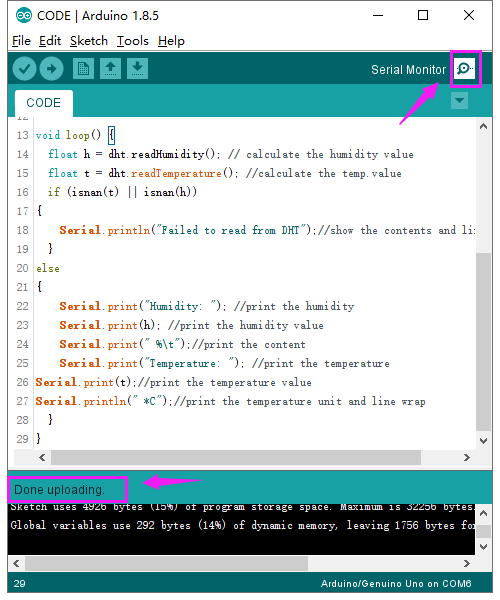Save the sketch with Save icon

(137, 69)
